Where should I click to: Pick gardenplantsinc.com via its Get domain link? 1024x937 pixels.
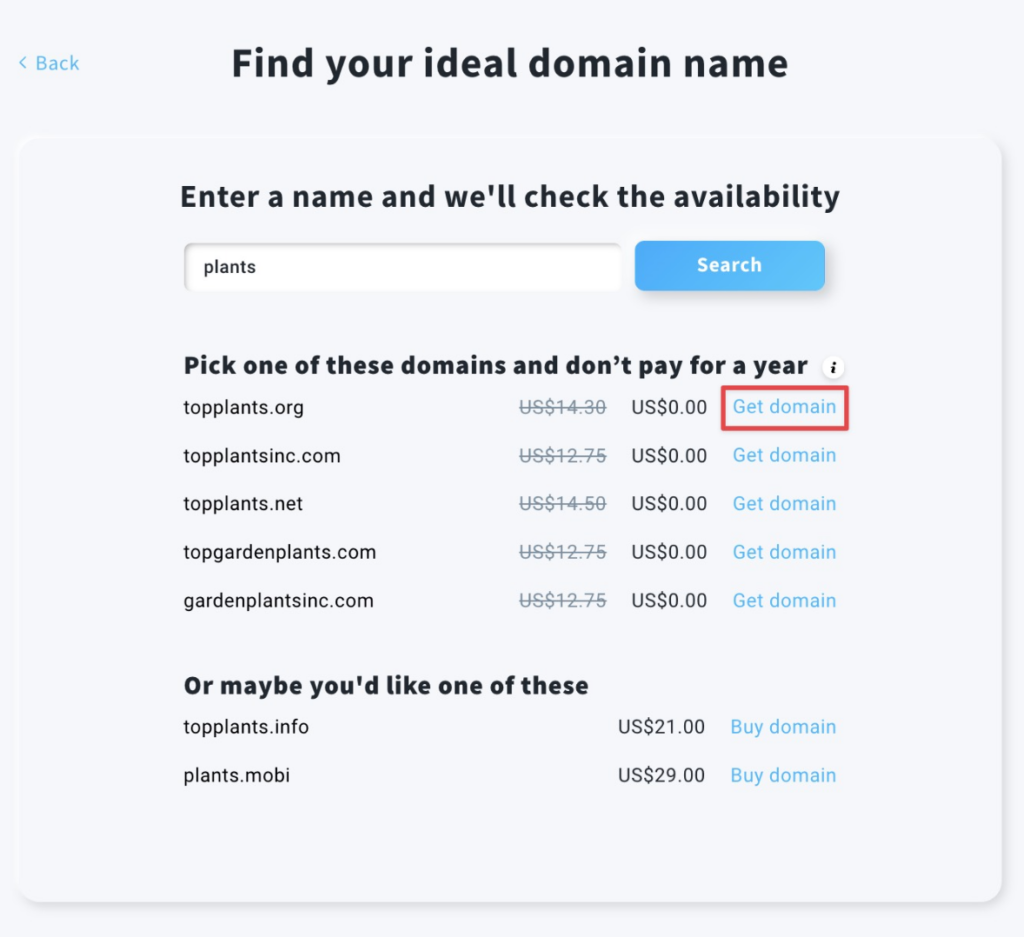coord(784,600)
